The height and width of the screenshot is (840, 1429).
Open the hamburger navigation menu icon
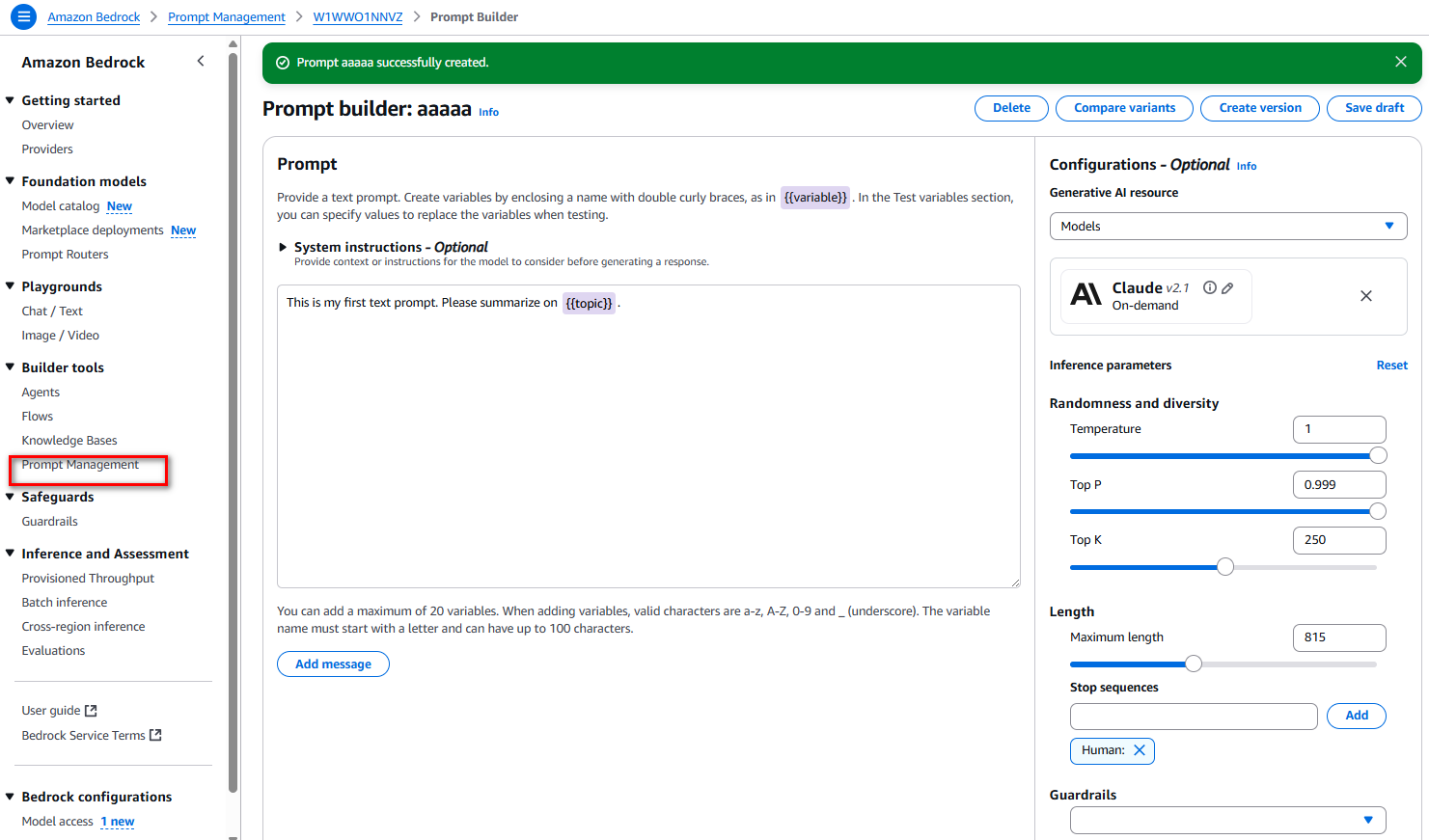24,16
